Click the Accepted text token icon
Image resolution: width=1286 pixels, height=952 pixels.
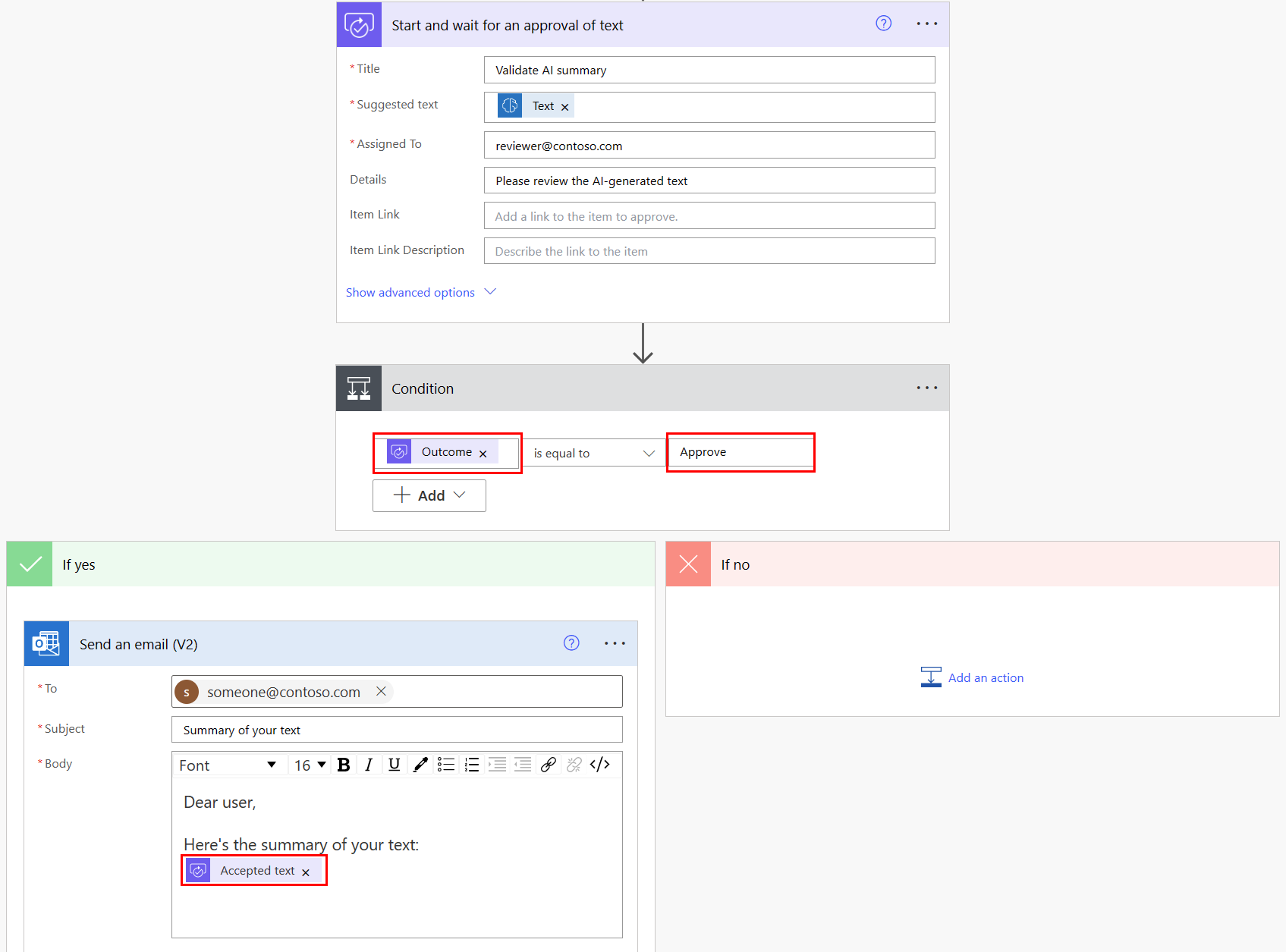click(x=198, y=871)
